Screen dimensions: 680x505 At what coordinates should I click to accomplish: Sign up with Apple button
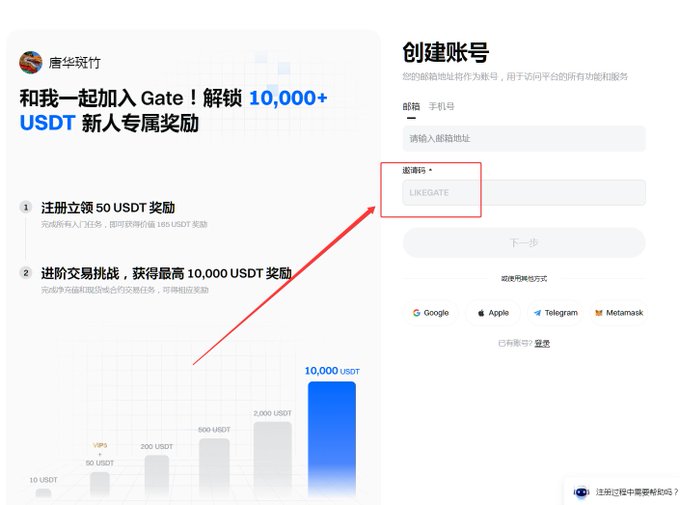tap(493, 313)
